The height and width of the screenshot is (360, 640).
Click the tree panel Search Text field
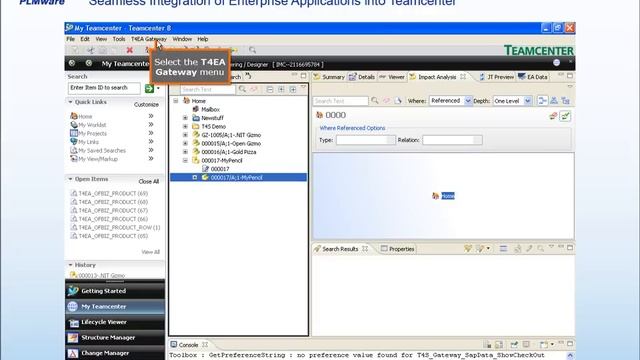pyautogui.click(x=208, y=89)
